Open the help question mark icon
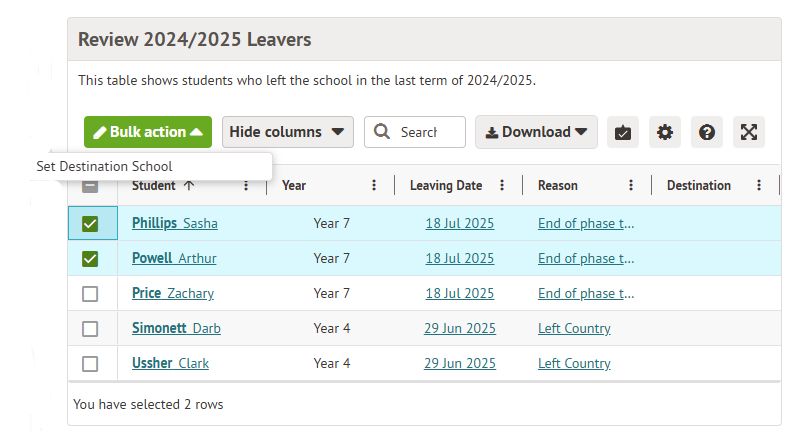 [x=707, y=132]
